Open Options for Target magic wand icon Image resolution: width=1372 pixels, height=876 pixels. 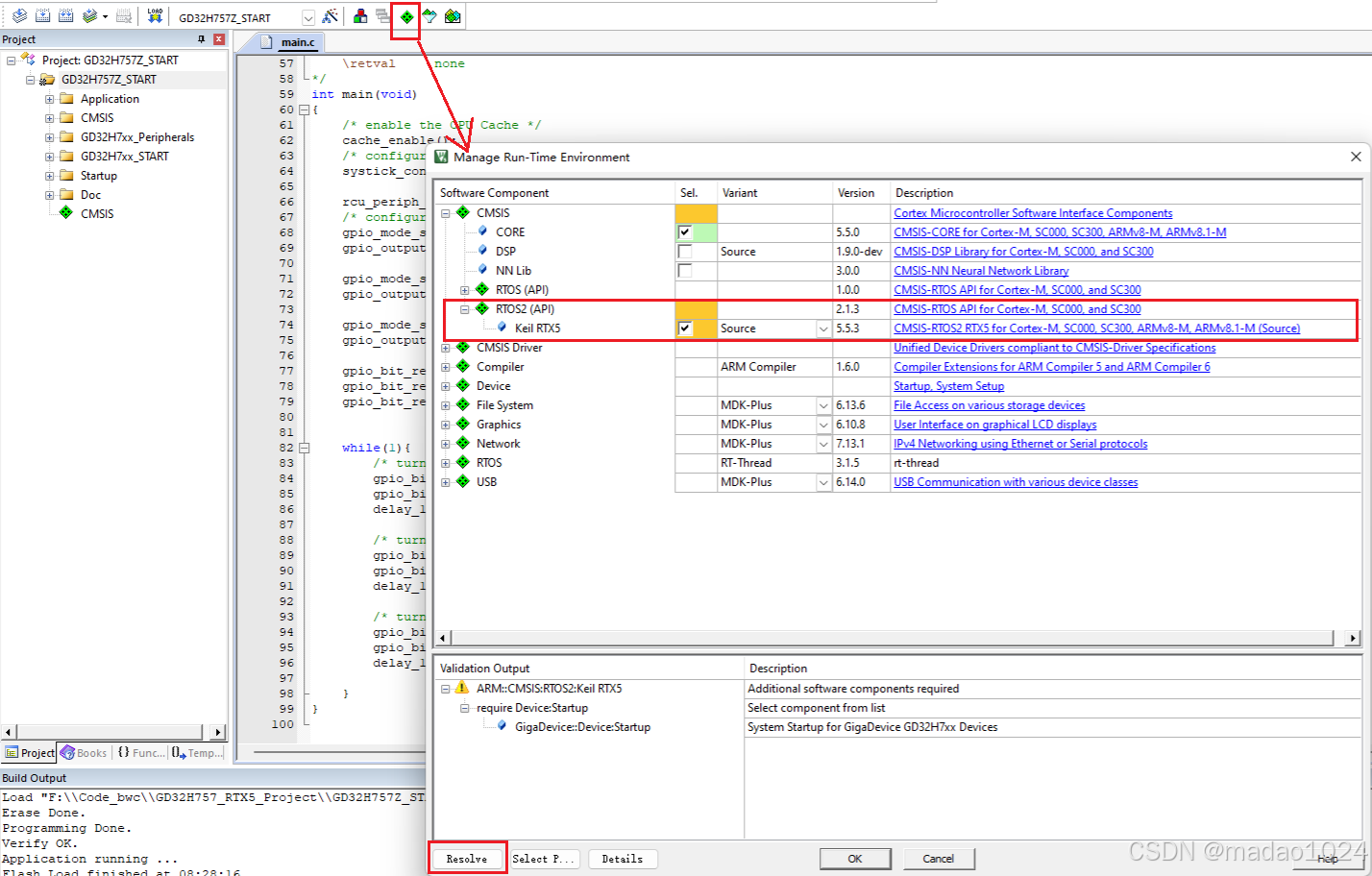pos(330,16)
